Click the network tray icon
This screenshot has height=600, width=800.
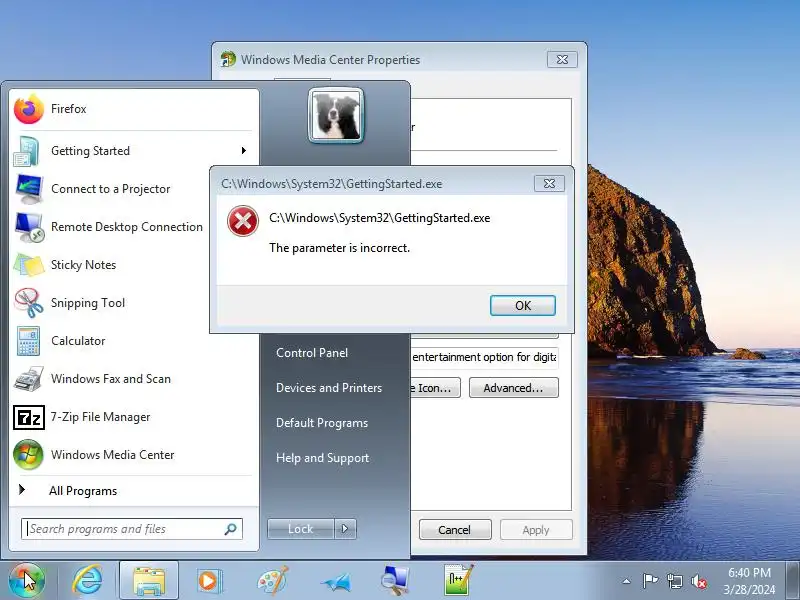[674, 581]
